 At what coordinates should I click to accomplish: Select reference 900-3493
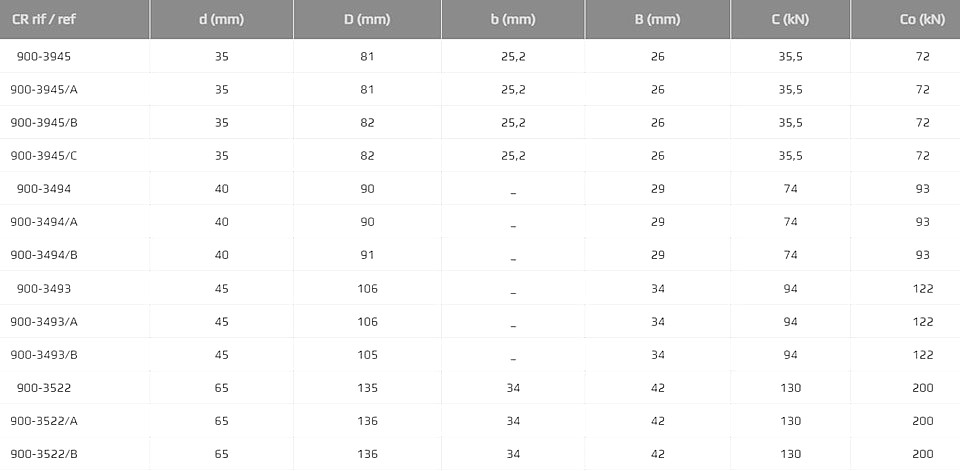tap(44, 288)
